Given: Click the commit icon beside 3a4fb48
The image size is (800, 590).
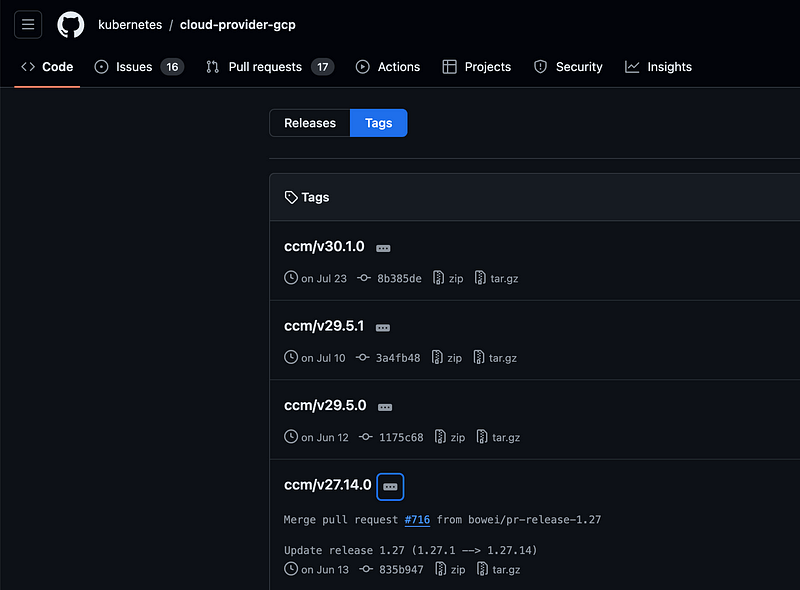Looking at the screenshot, I should pyautogui.click(x=363, y=357).
